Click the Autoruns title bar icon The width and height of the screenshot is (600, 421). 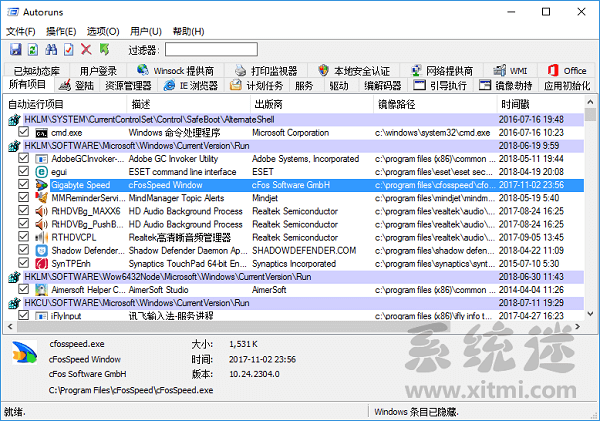coord(13,12)
